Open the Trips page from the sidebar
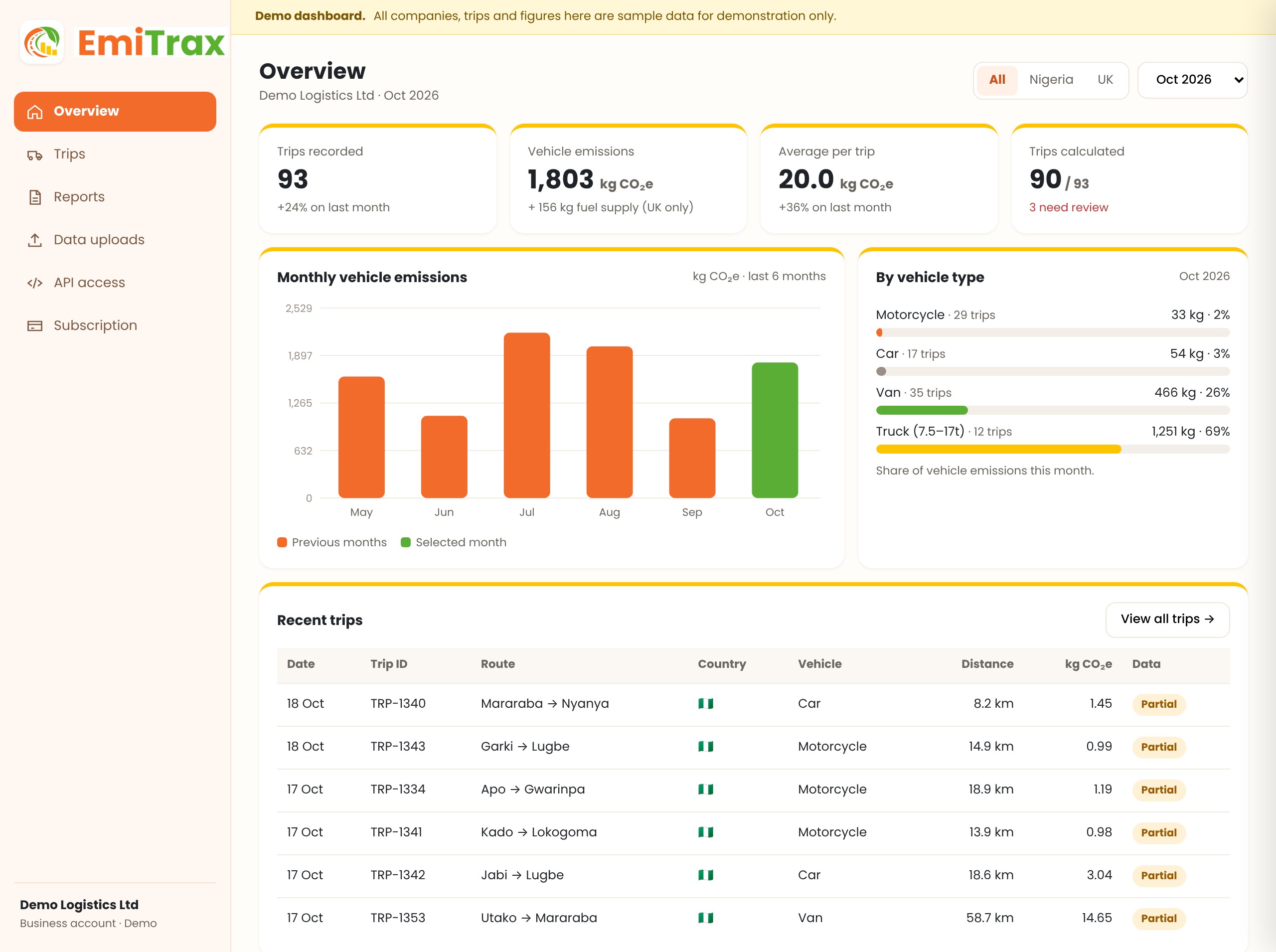Image resolution: width=1276 pixels, height=952 pixels. [115, 155]
